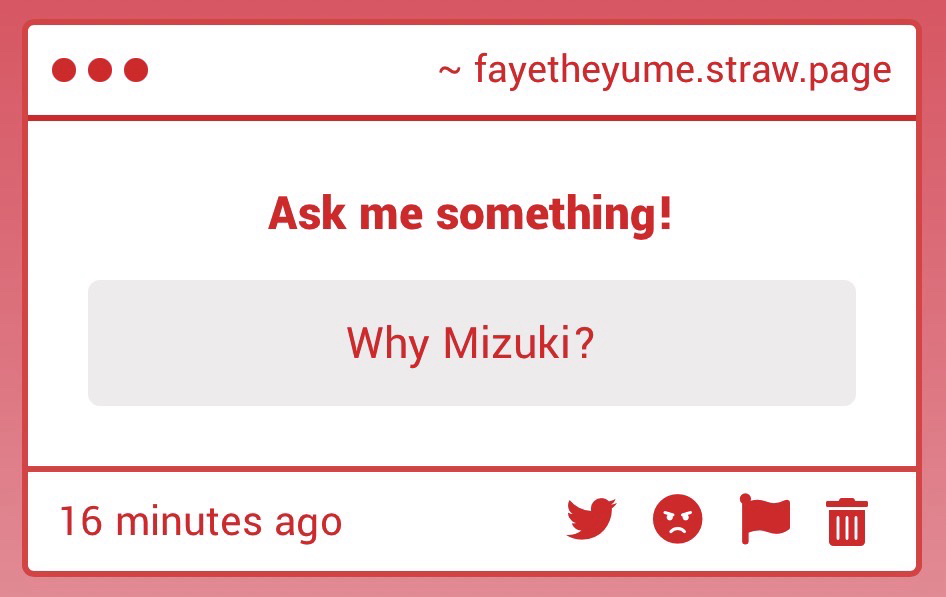The width and height of the screenshot is (946, 597).
Task: Click the tilde symbol before the page name
Action: [x=450, y=71]
